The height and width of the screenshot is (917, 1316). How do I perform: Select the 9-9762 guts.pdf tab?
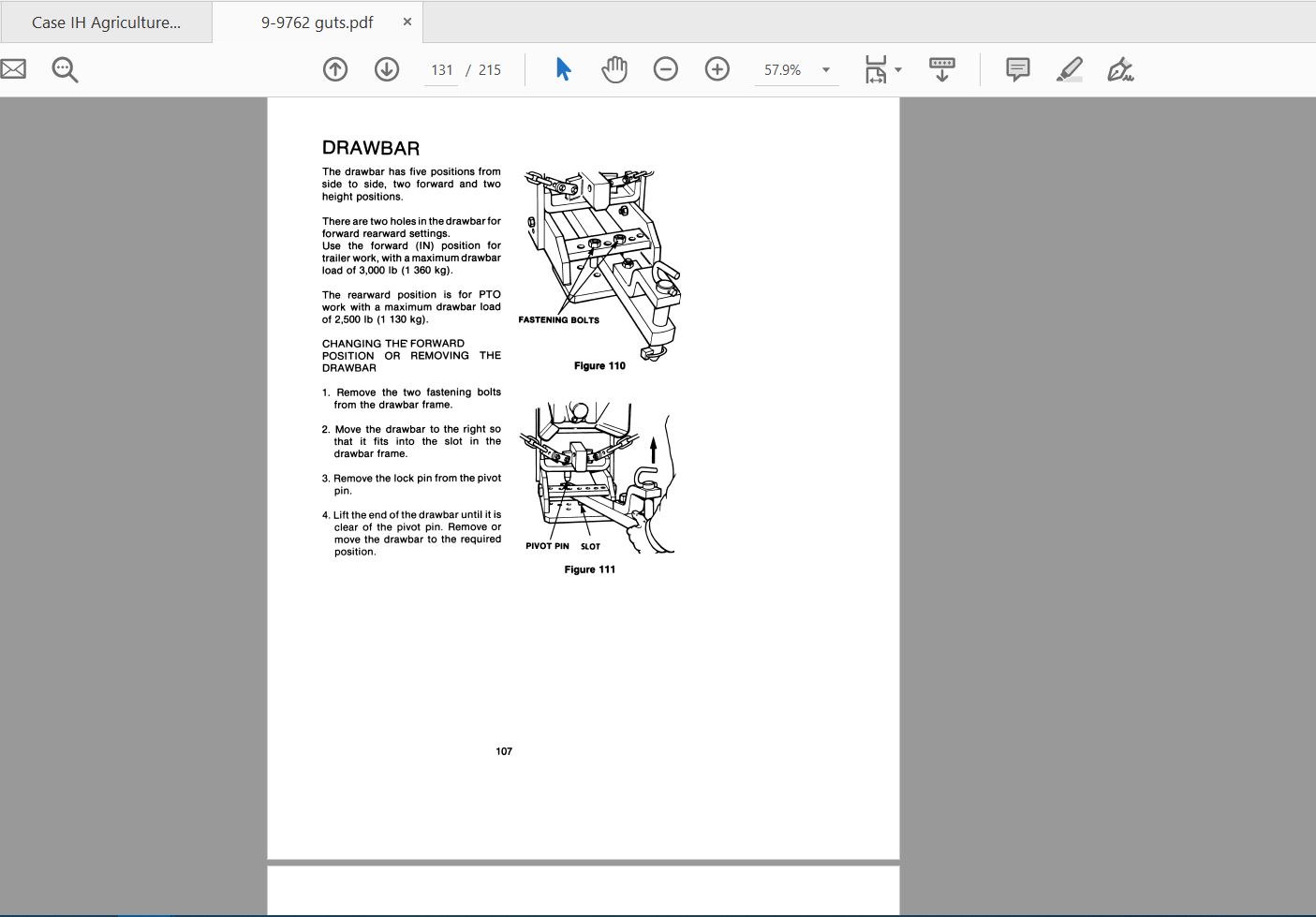point(317,22)
